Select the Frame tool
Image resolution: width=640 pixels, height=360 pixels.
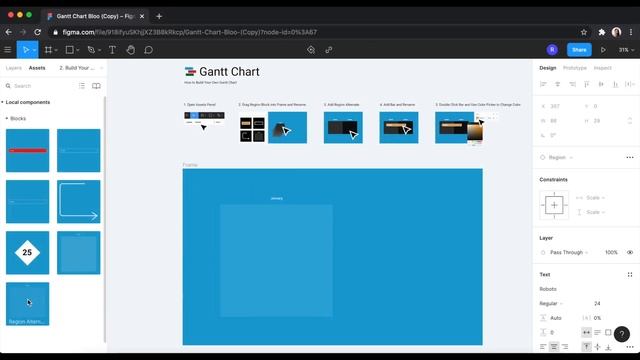point(48,50)
